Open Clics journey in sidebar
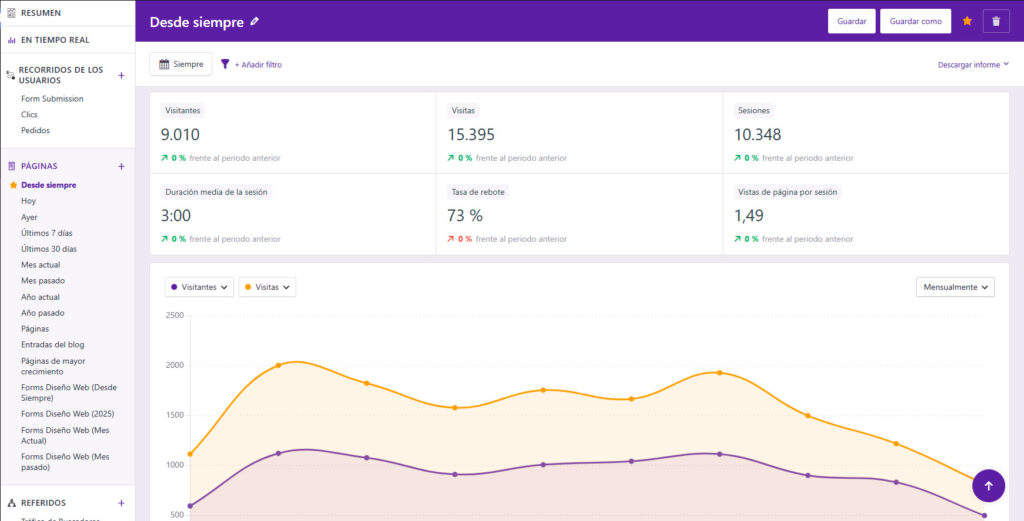 click(x=29, y=114)
